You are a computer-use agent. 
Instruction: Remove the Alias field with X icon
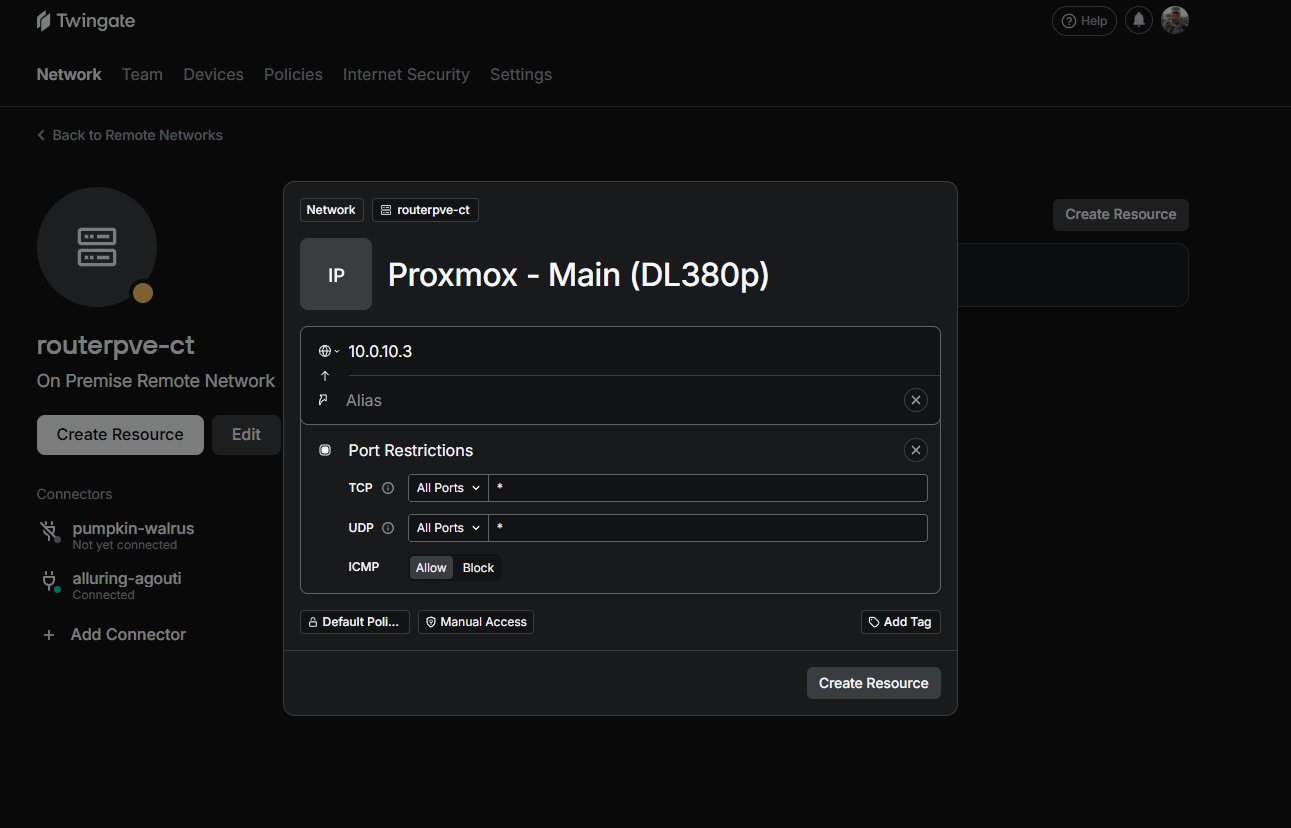pos(915,400)
